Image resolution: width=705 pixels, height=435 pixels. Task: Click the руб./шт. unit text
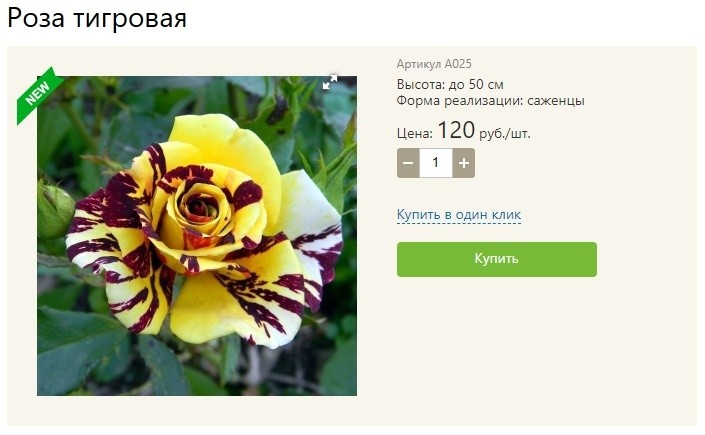point(504,134)
